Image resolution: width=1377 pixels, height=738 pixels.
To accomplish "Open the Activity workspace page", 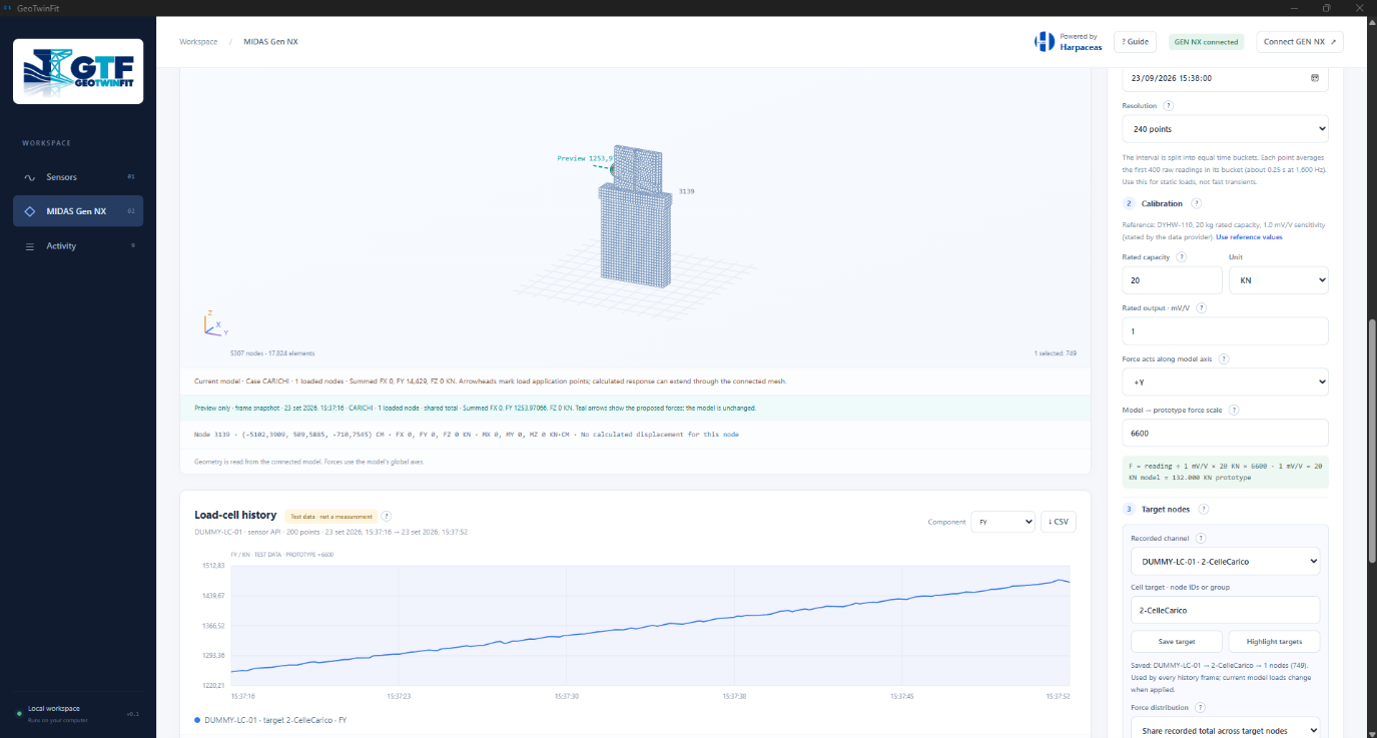I will [78, 246].
